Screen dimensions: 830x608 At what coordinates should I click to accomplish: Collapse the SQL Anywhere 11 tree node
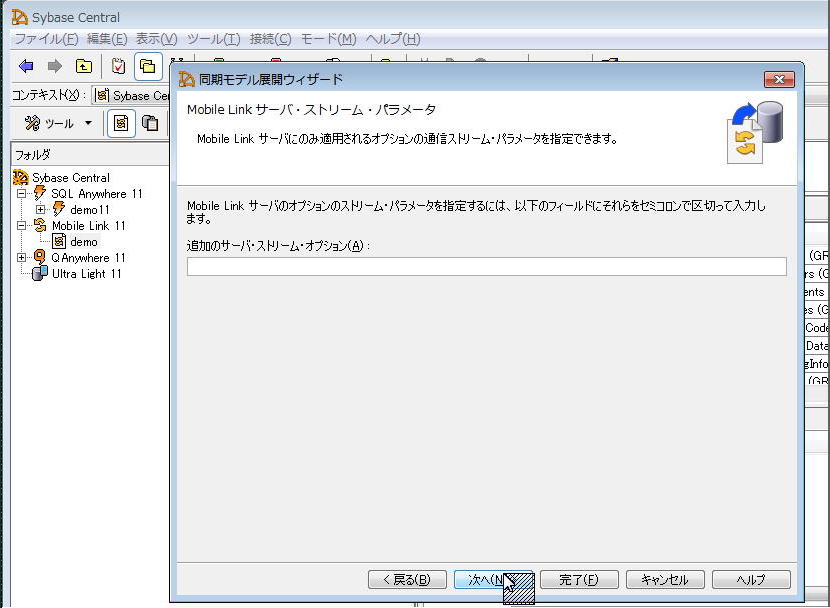[x=22, y=194]
